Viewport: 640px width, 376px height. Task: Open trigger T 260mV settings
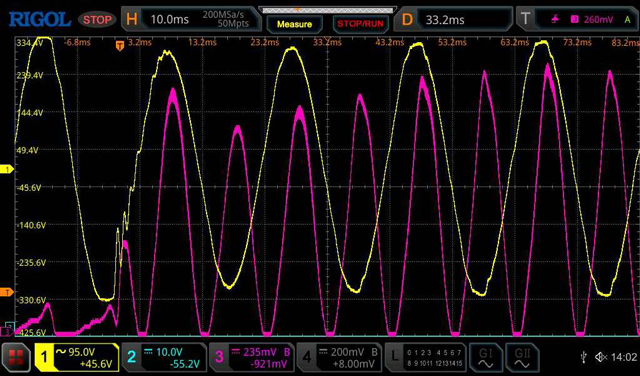tap(577, 19)
